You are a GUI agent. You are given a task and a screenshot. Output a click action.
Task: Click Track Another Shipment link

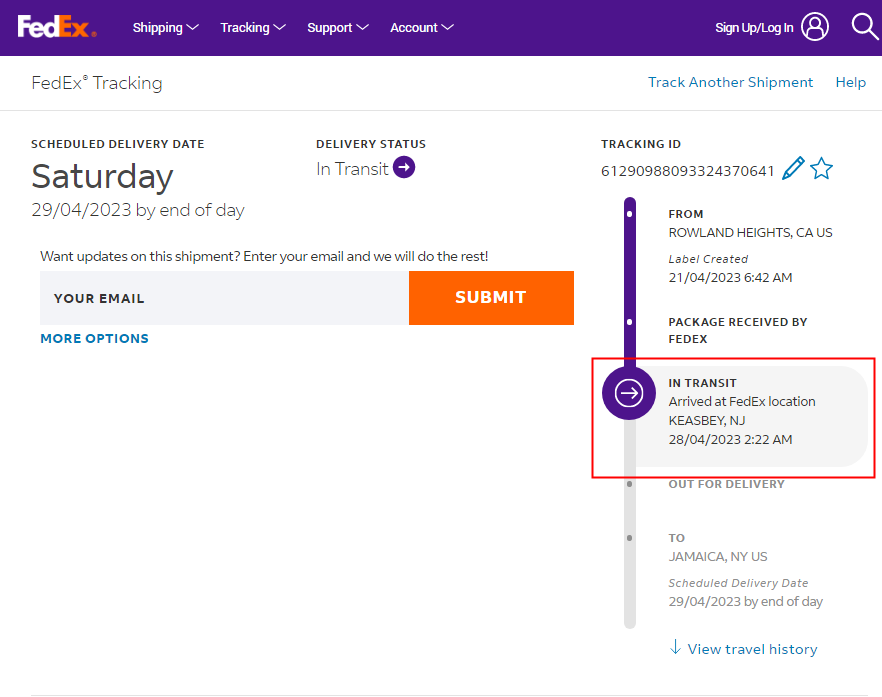(x=730, y=82)
